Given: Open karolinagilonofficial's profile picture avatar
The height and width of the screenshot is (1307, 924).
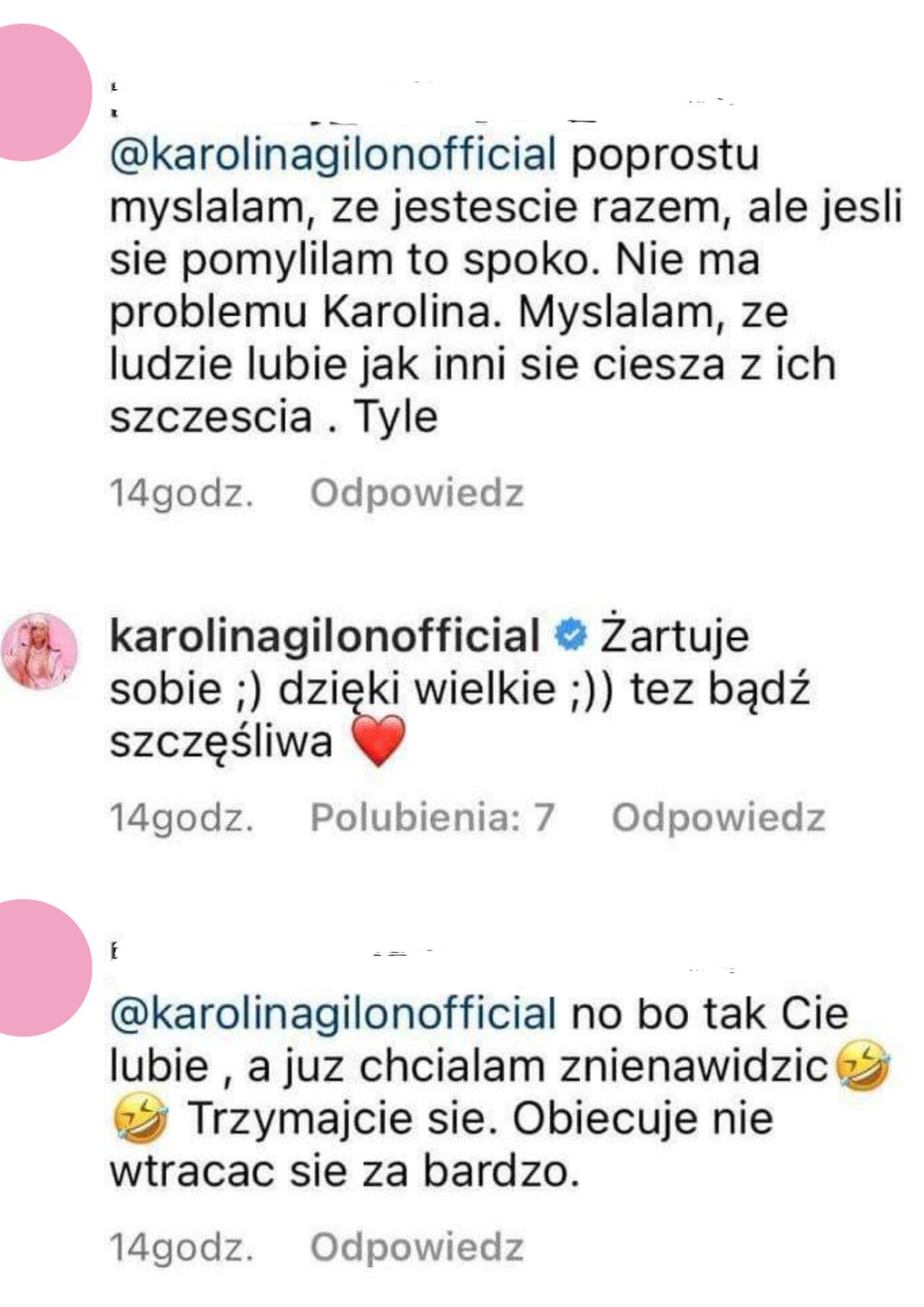Looking at the screenshot, I should coord(39,652).
